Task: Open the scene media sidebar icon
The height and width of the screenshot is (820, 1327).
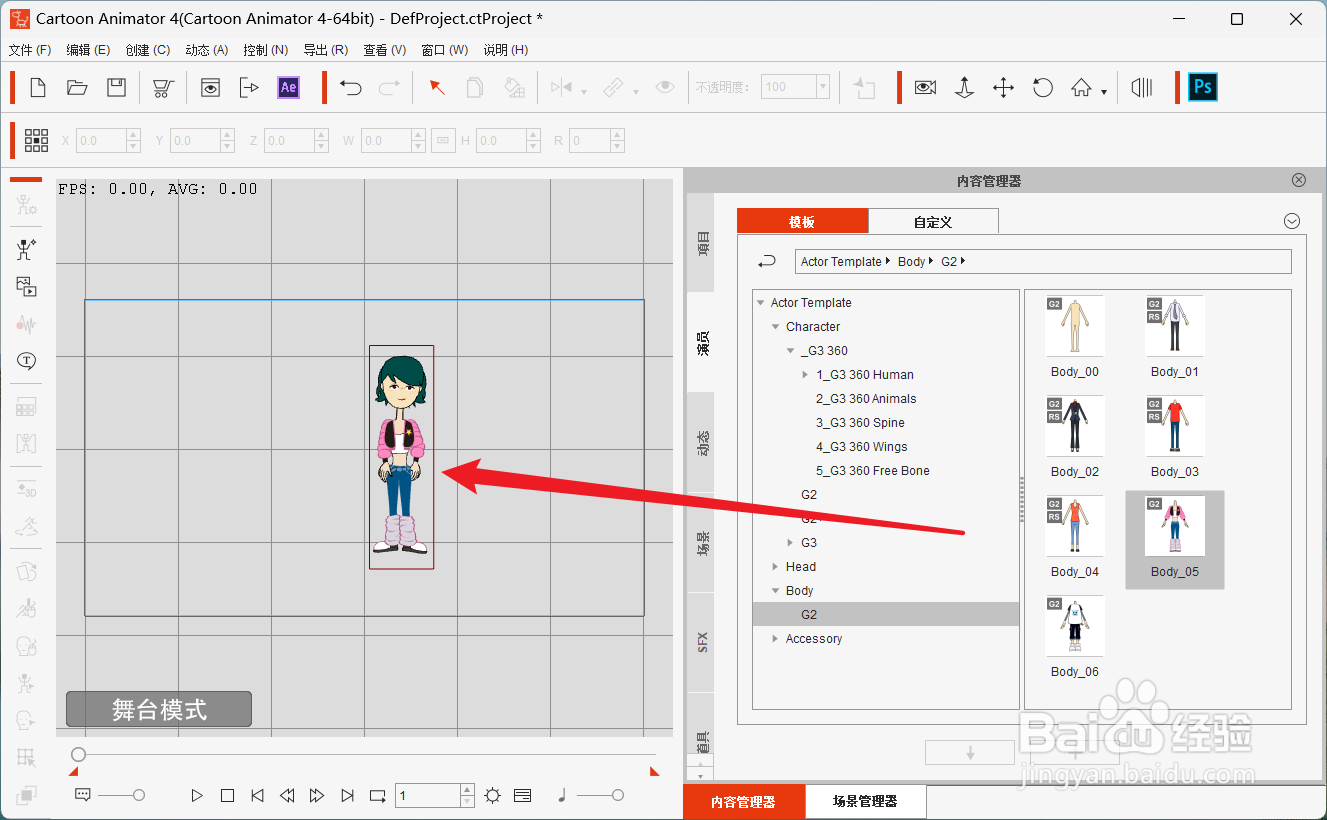Action: tap(27, 287)
